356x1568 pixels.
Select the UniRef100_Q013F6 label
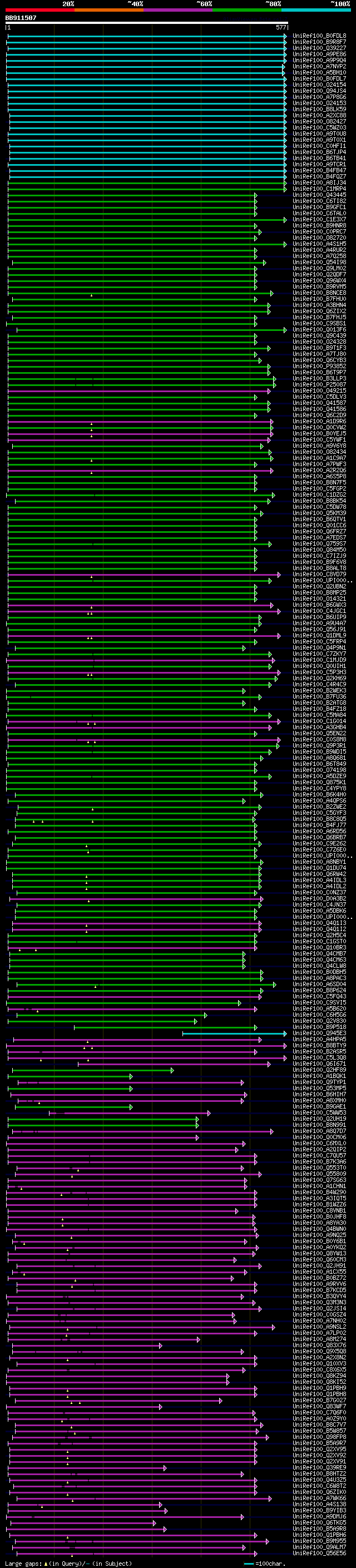click(319, 329)
